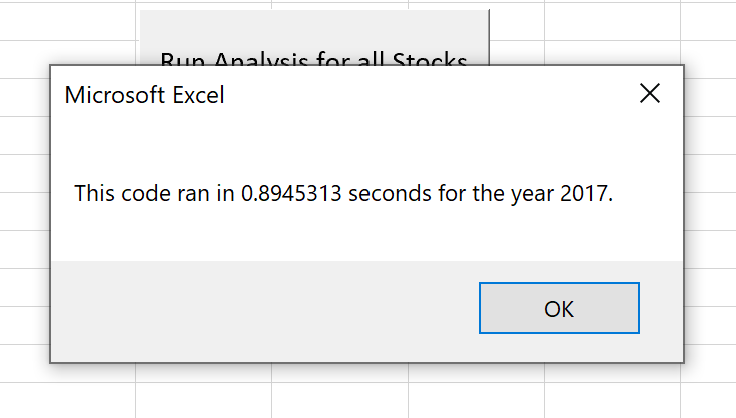Click the OK button in the dialog
This screenshot has width=736, height=418.
pyautogui.click(x=559, y=308)
